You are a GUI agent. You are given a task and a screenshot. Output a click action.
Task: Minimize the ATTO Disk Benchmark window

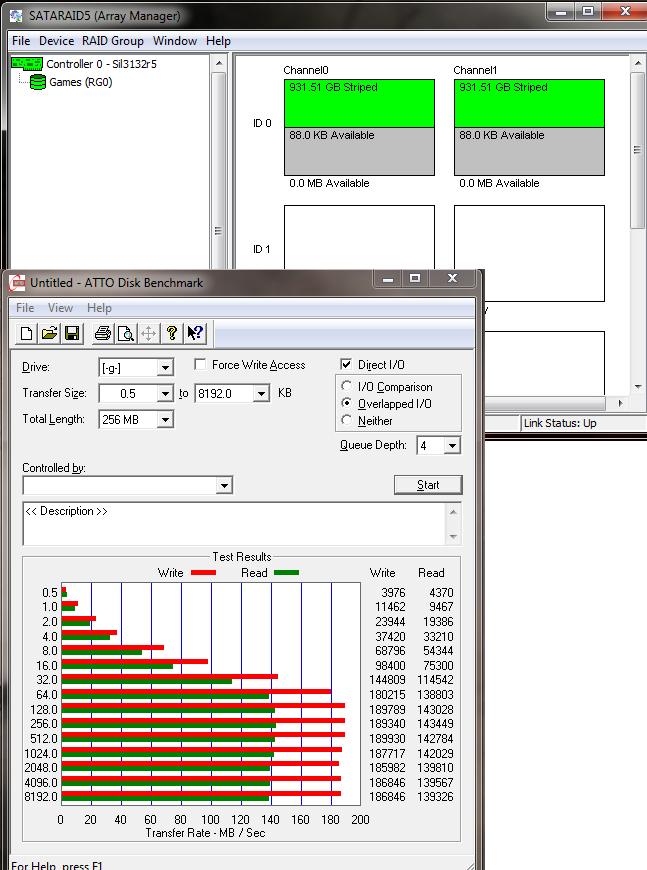(x=388, y=279)
